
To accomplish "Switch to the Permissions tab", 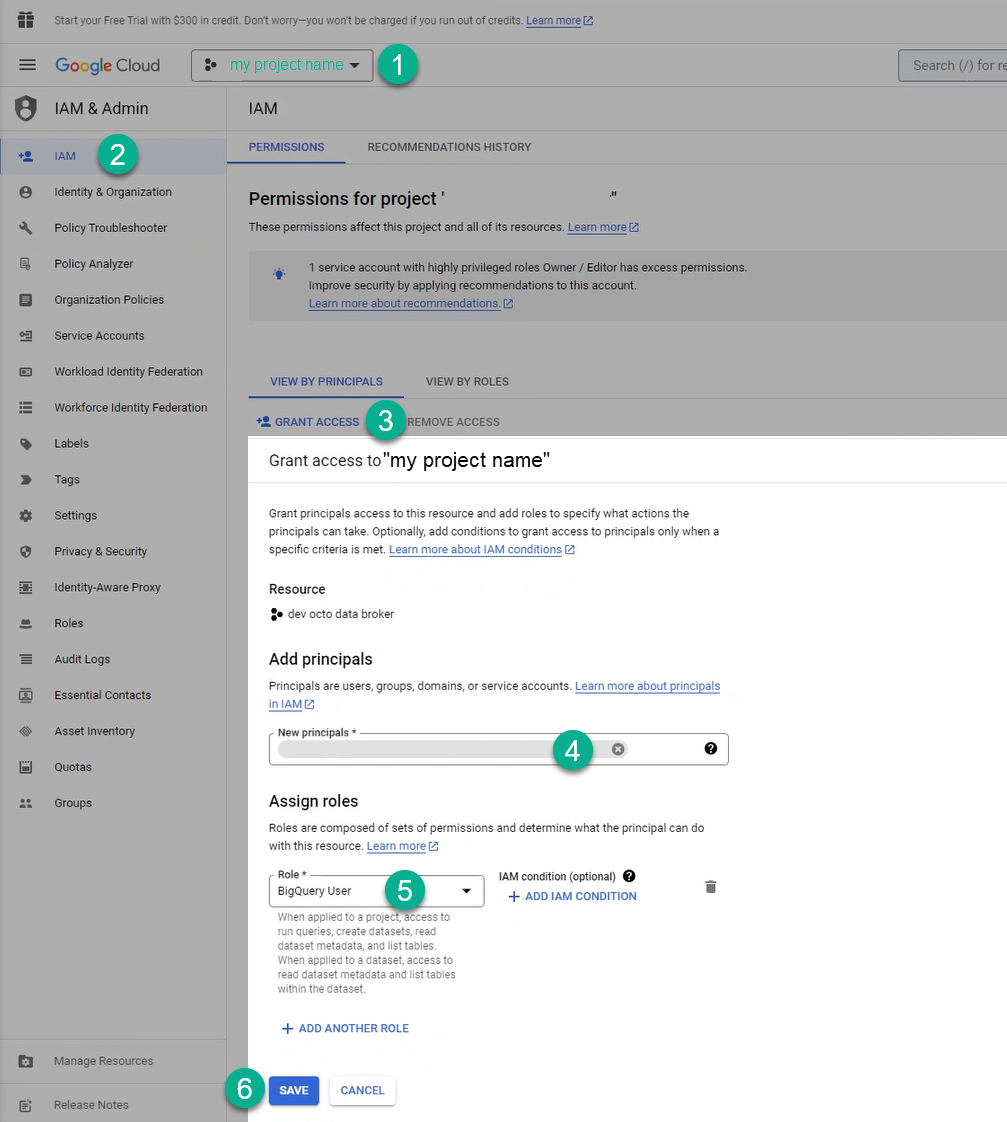I will point(286,147).
